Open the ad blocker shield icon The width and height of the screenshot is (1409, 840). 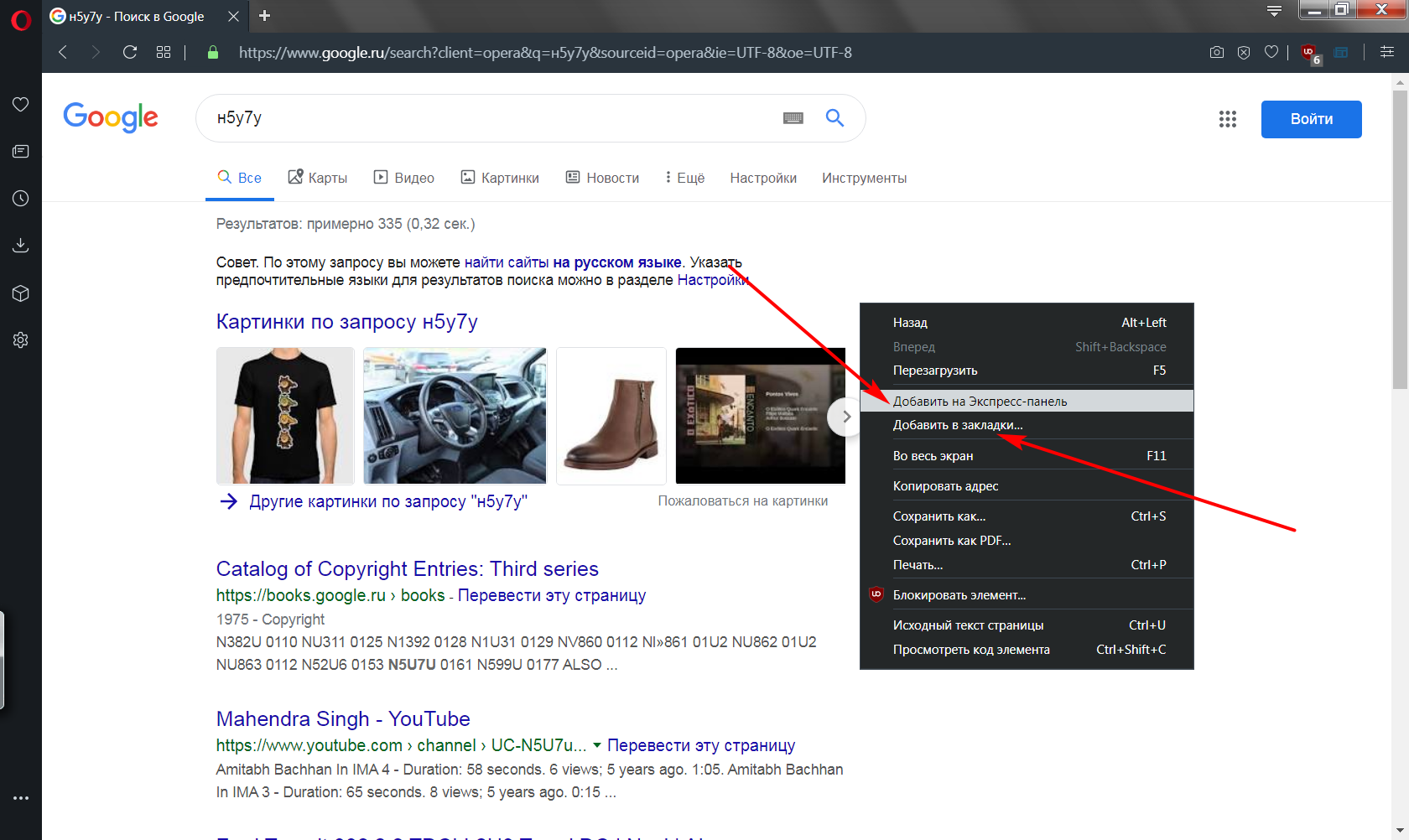[1244, 52]
